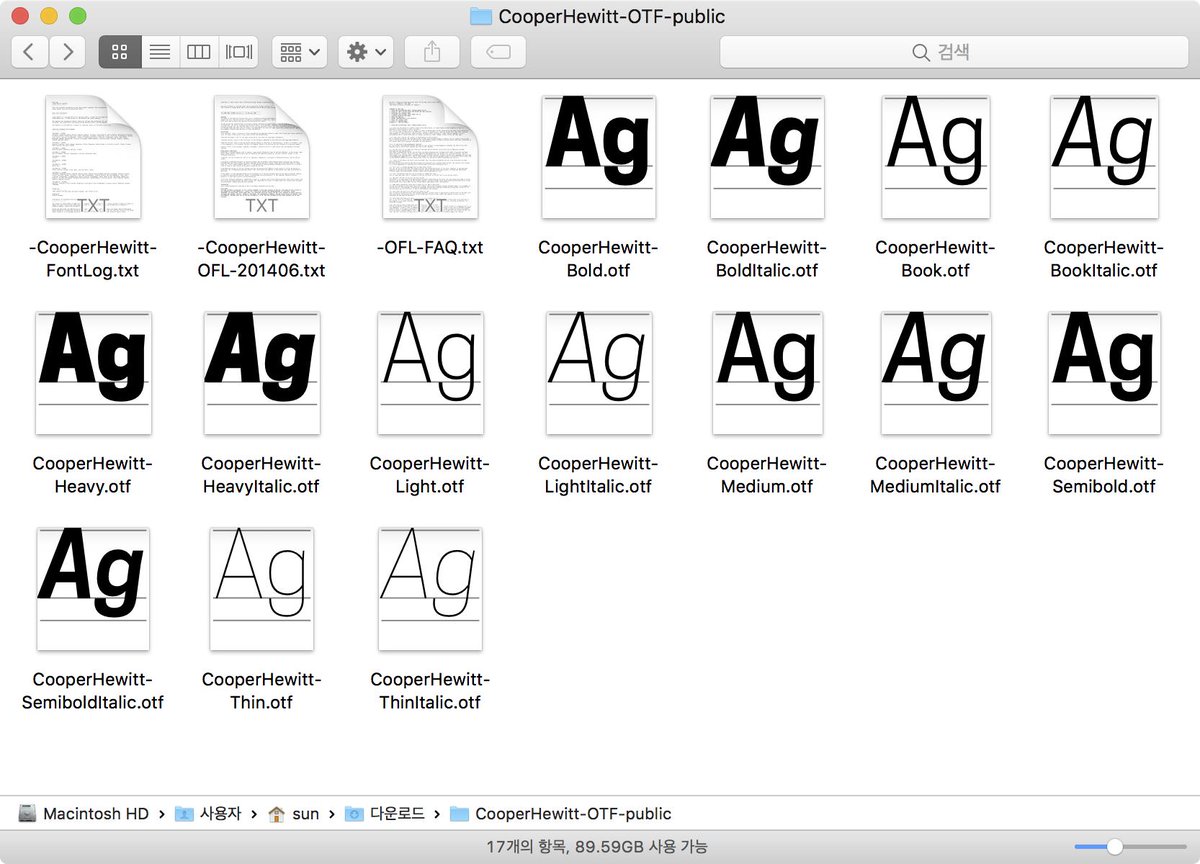Viewport: 1200px width, 864px height.
Task: Go forward with the right chevron button
Action: [x=67, y=52]
